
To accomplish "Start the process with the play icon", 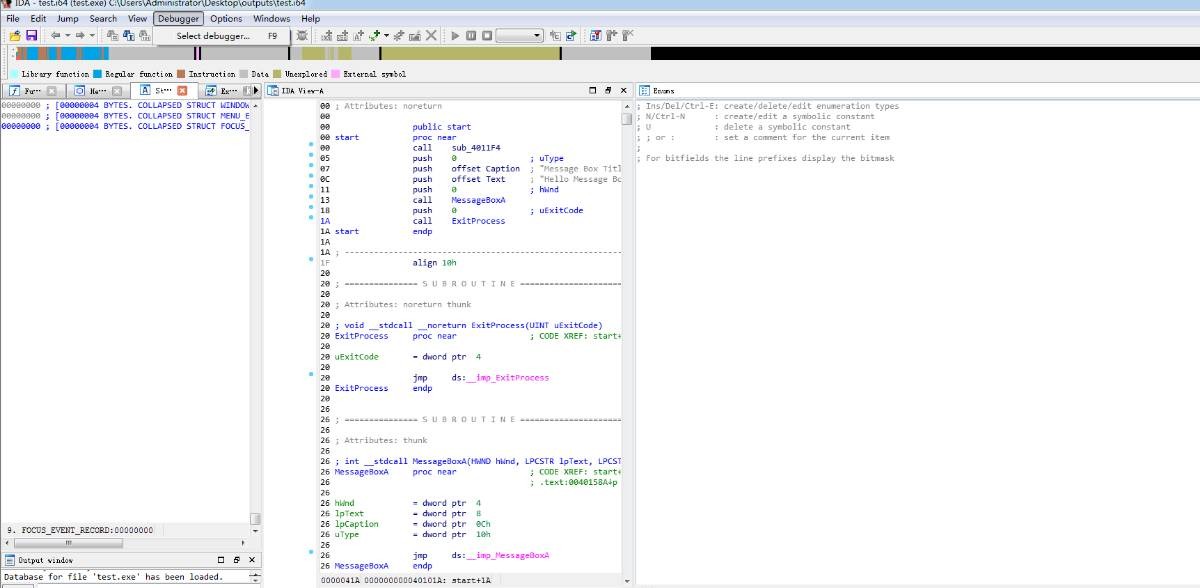I will [x=455, y=35].
